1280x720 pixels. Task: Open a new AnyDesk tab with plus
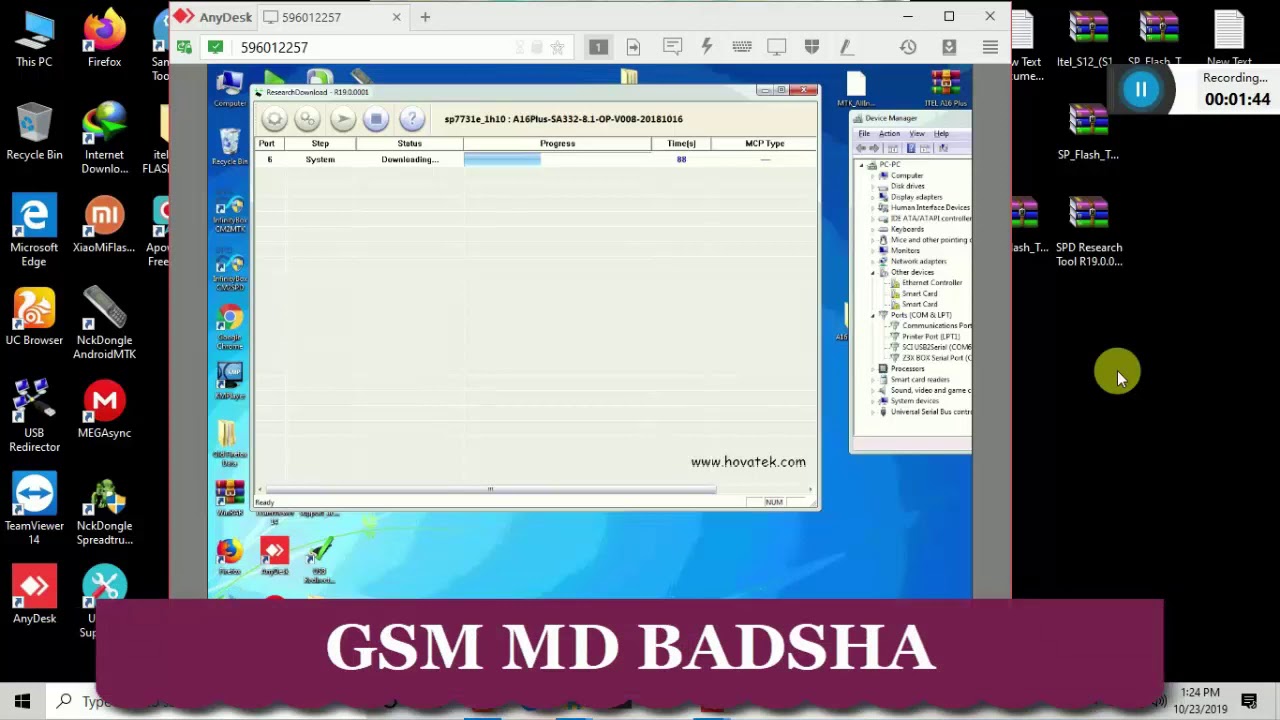pos(425,17)
